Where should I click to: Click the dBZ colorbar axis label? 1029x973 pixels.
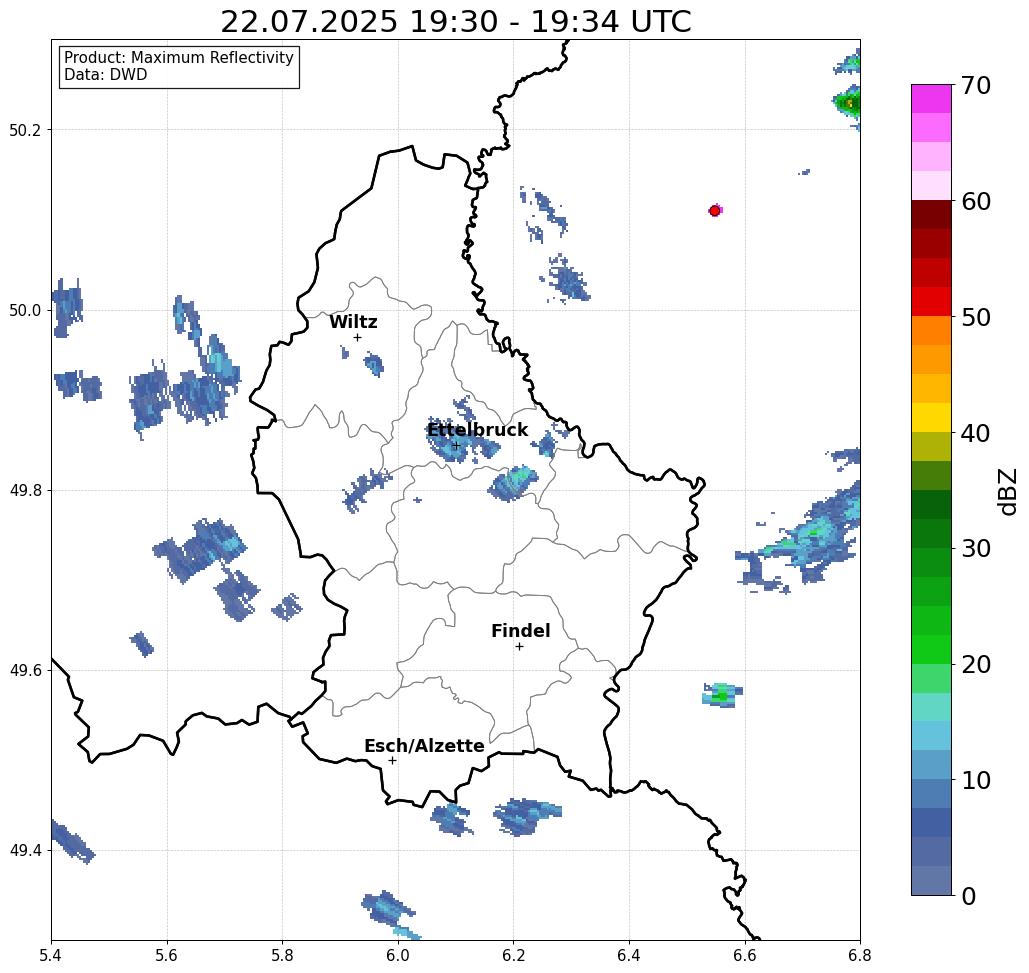click(1007, 491)
